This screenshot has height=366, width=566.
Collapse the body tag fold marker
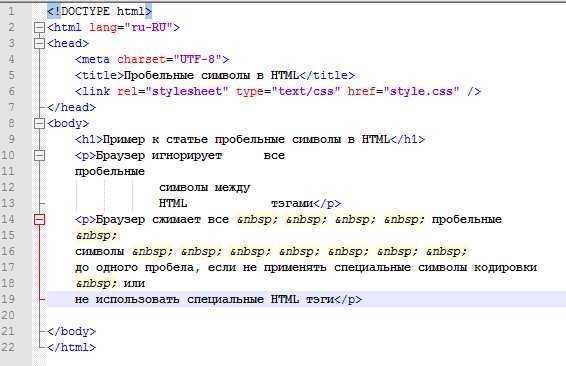(39, 123)
